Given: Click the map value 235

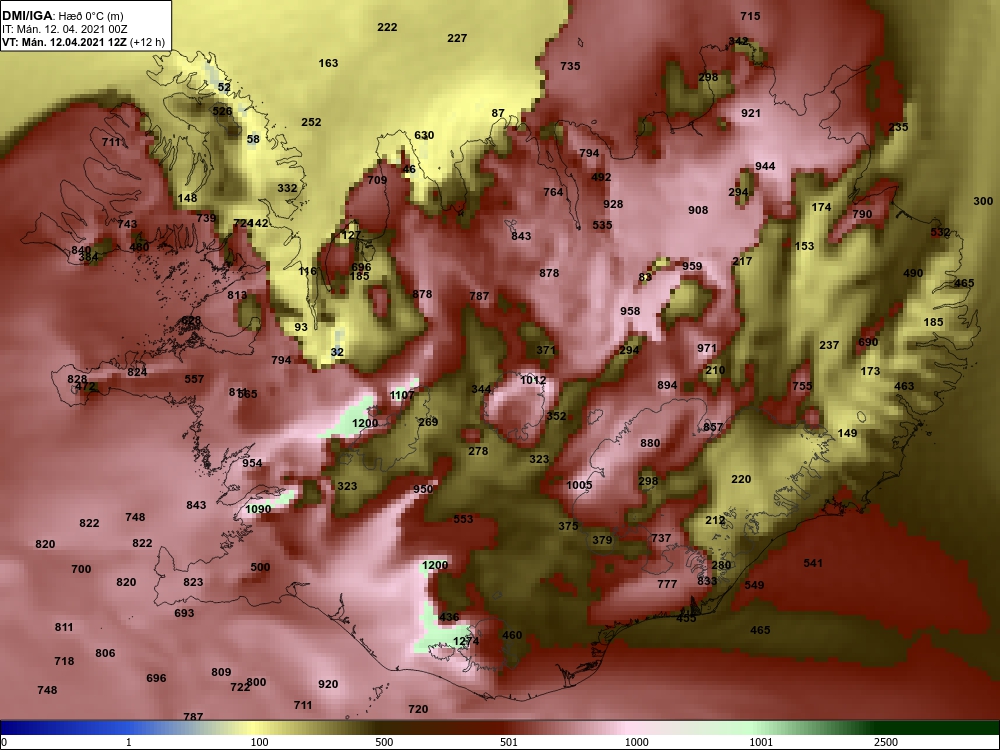Looking at the screenshot, I should click(x=898, y=127).
